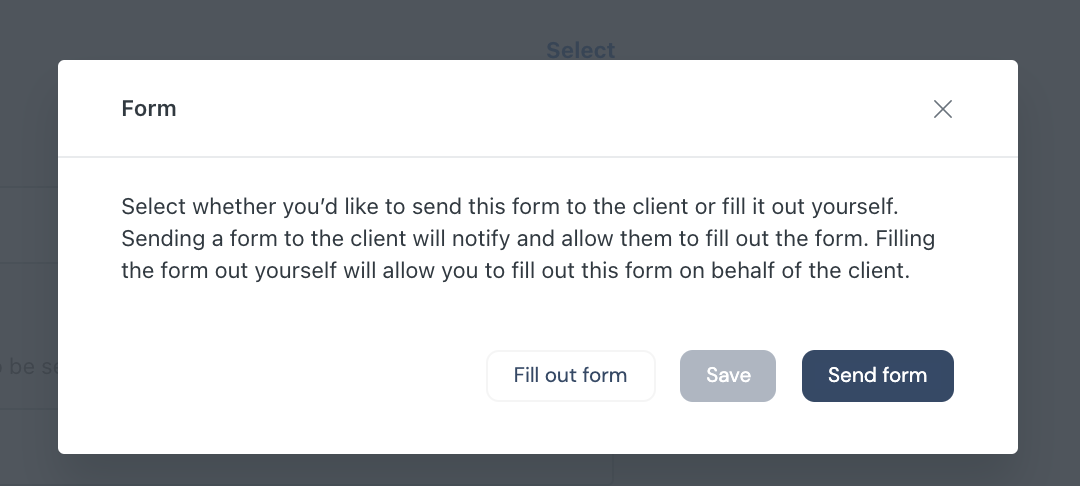1080x486 pixels.
Task: Click blank header space between Form title and X
Action: point(551,109)
